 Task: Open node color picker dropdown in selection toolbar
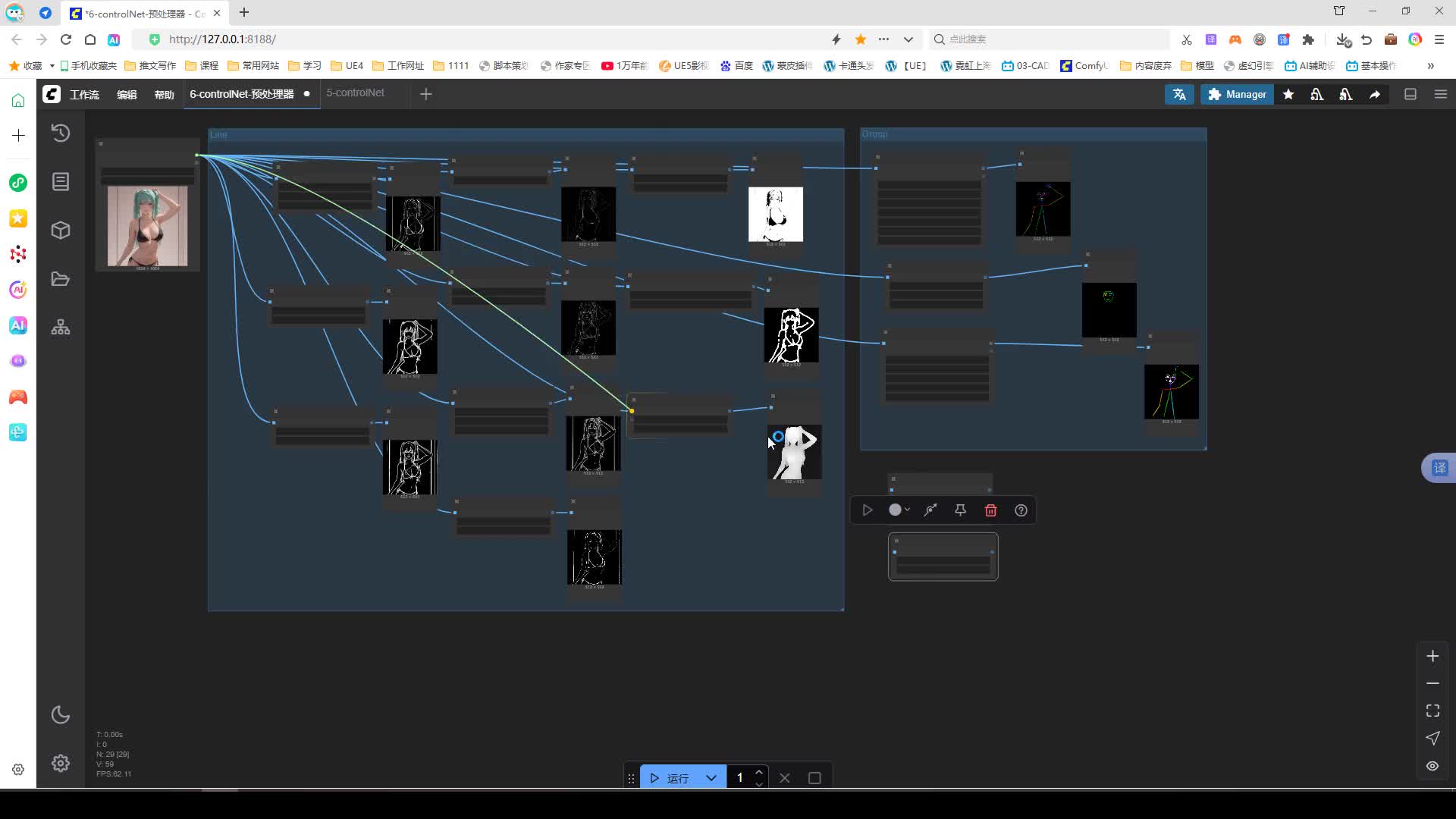coord(899,510)
